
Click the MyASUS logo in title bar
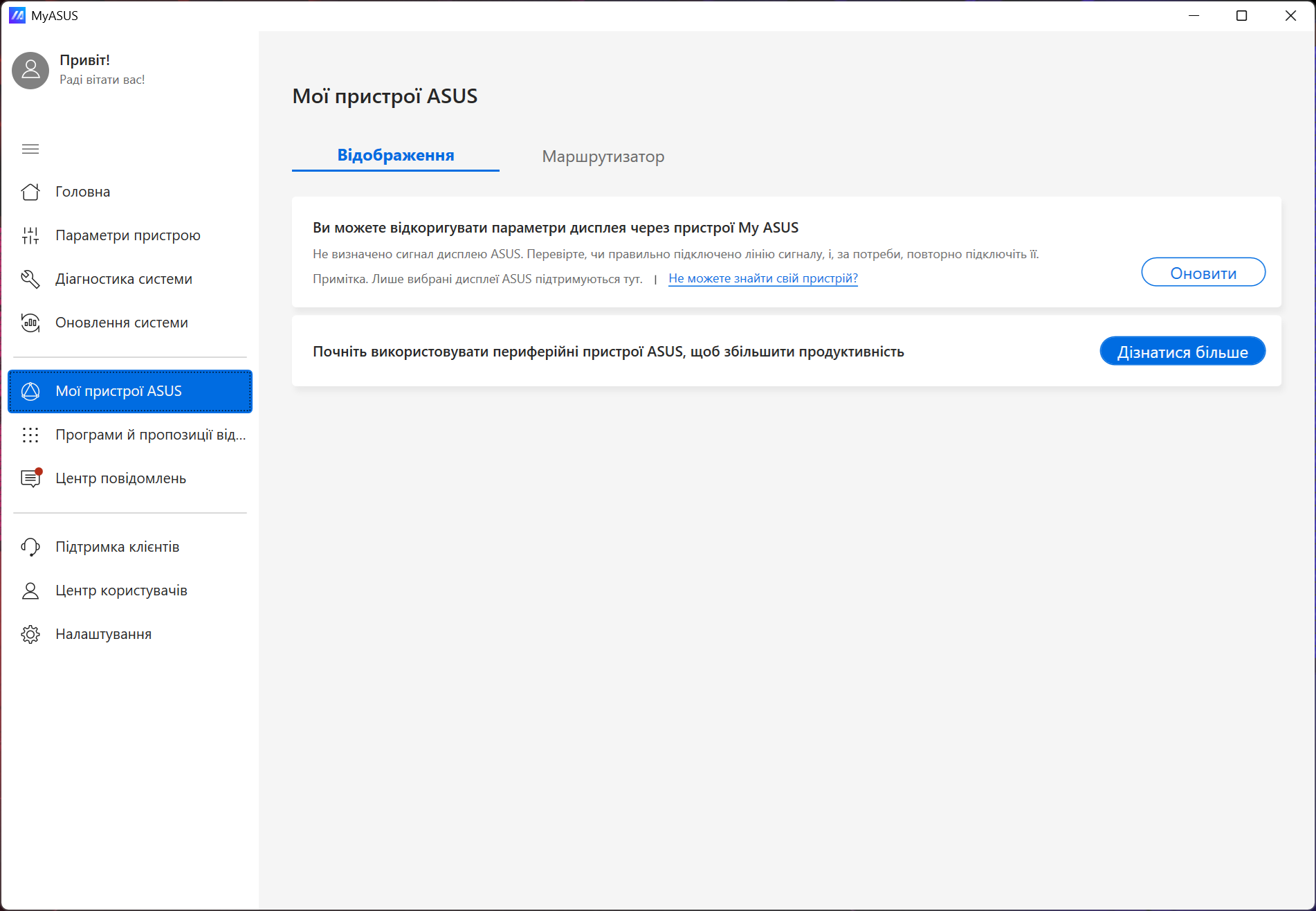pos(17,15)
